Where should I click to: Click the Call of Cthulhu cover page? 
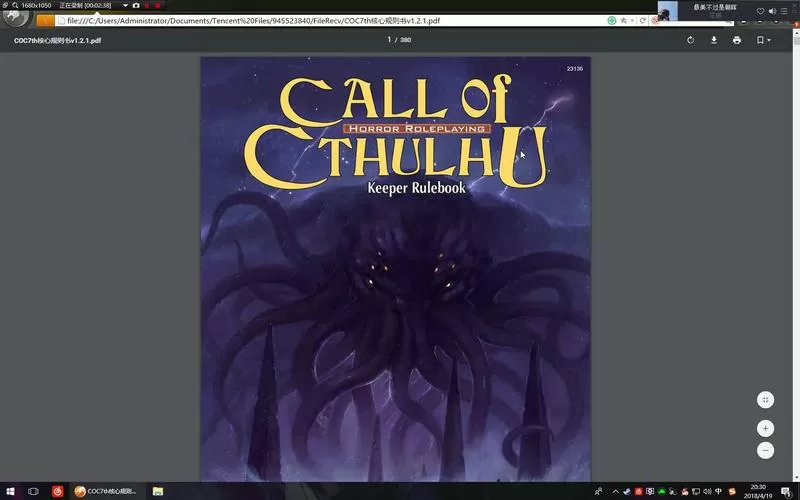(x=395, y=269)
